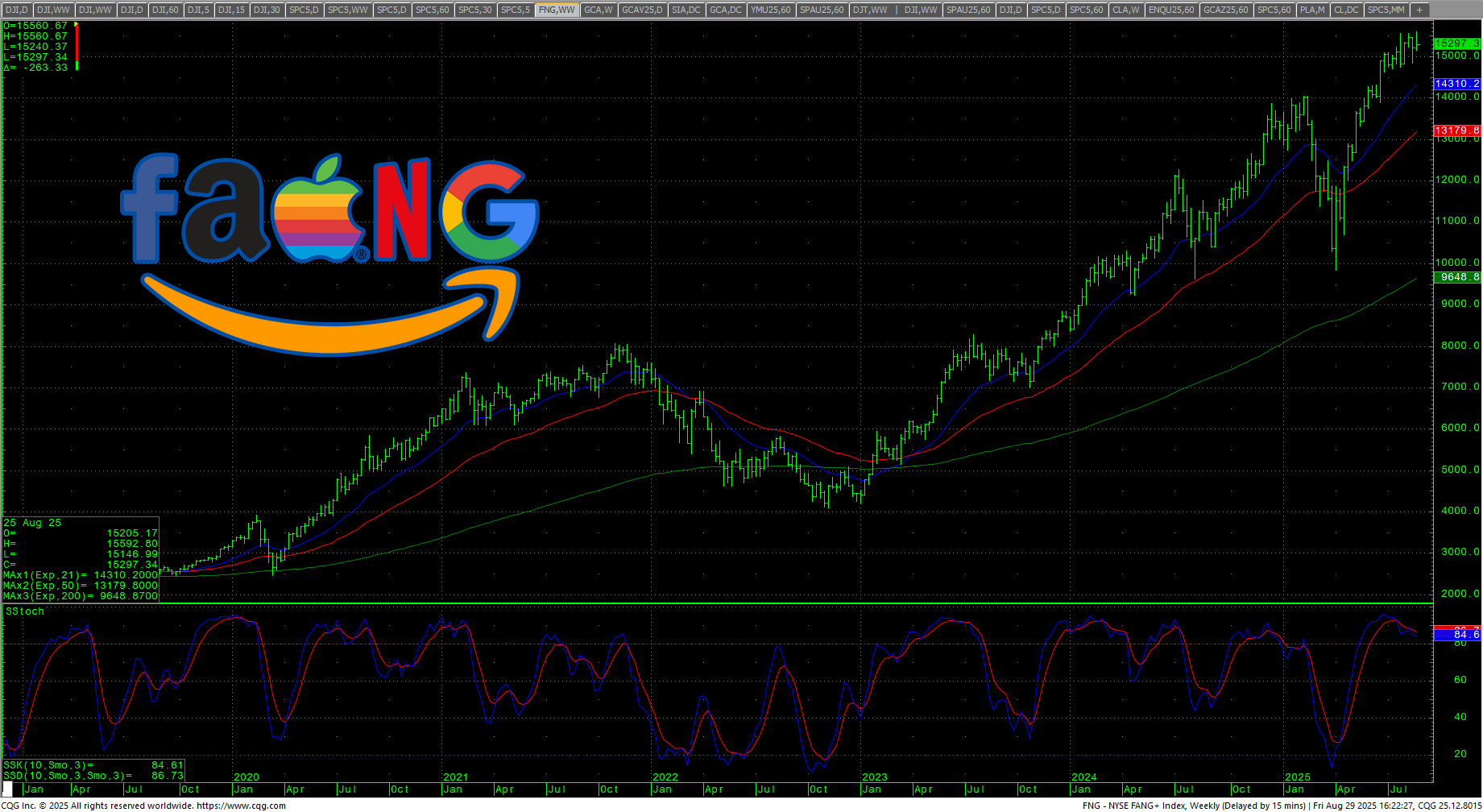The width and height of the screenshot is (1483, 812).
Task: Switch to the YMU25,60 tab
Action: pos(771,10)
